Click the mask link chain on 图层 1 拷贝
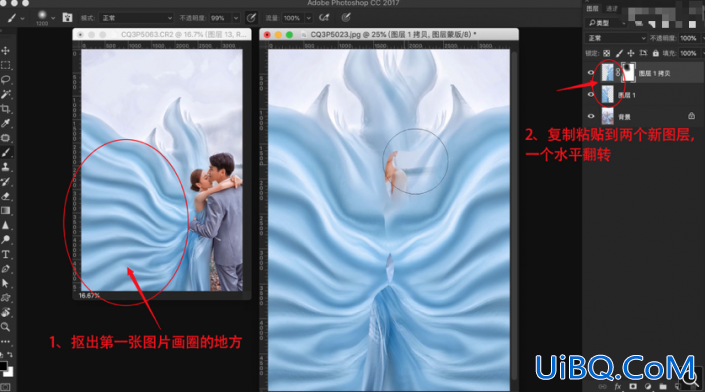 coord(618,72)
